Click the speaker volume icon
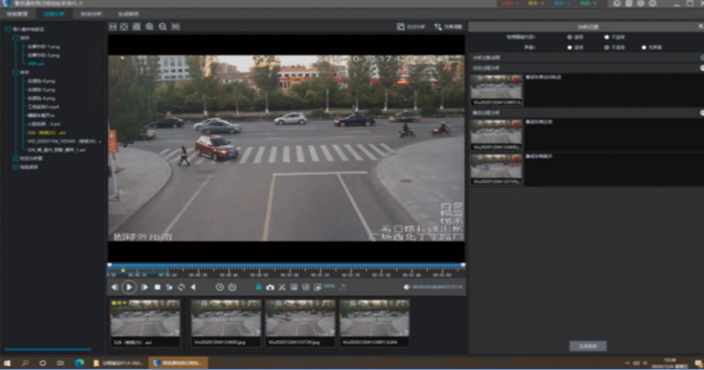Image resolution: width=704 pixels, height=370 pixels. click(x=407, y=287)
